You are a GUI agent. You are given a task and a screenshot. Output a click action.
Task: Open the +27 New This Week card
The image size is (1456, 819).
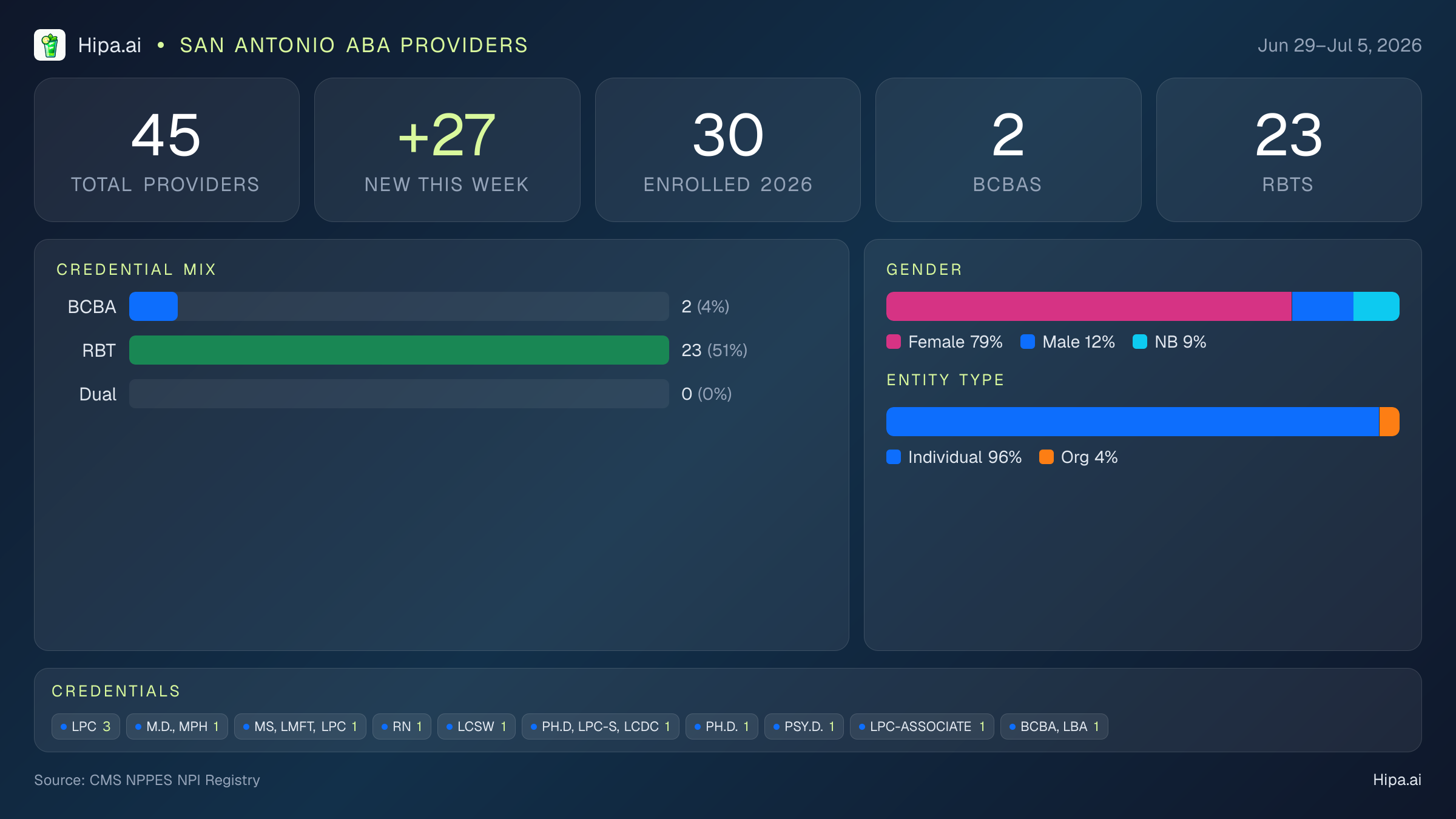click(x=447, y=150)
